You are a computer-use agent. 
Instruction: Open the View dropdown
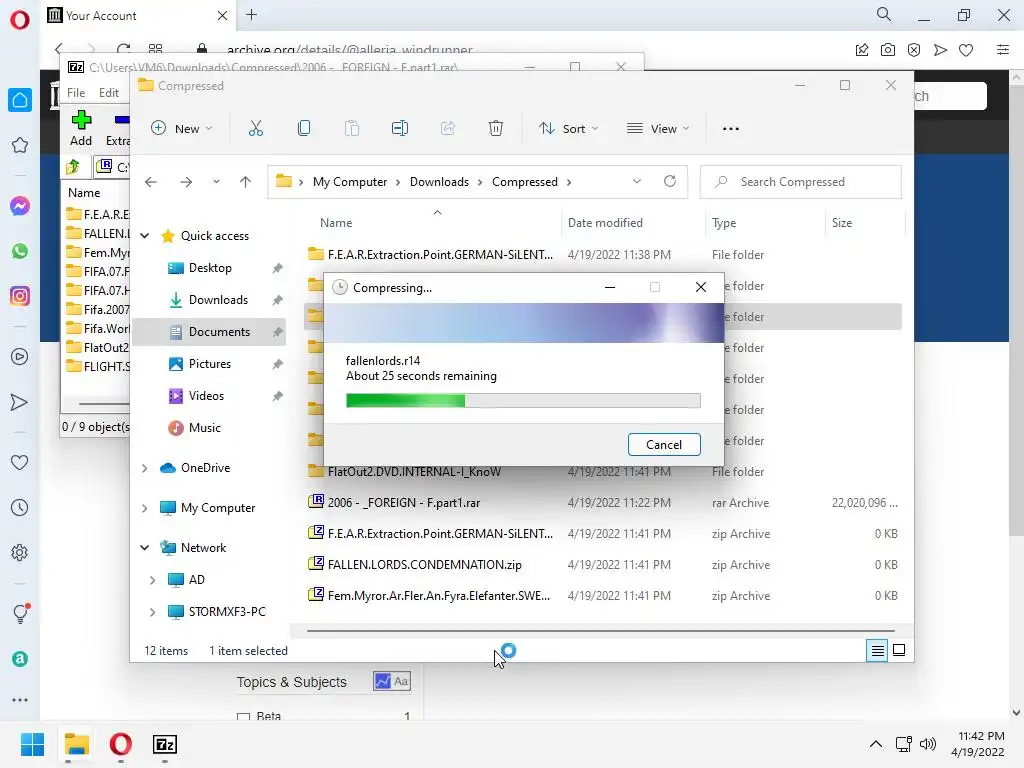(x=658, y=129)
